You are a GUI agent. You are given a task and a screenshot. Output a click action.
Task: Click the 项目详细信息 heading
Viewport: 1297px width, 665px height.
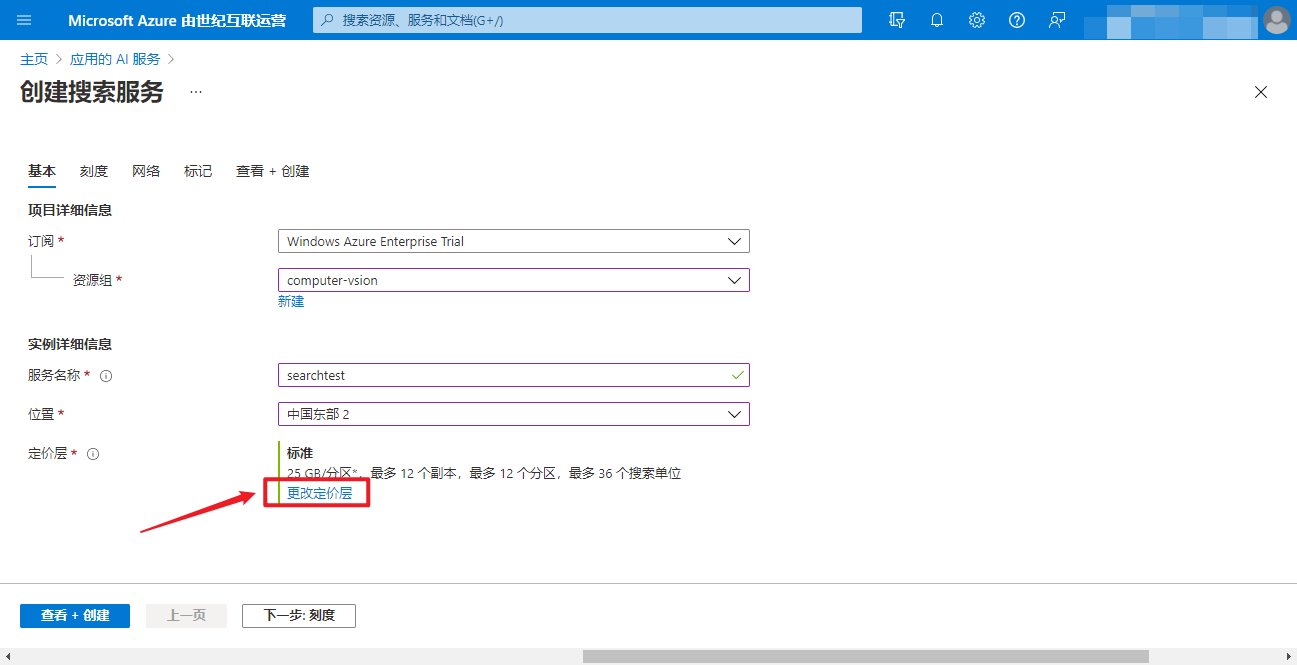tap(70, 210)
